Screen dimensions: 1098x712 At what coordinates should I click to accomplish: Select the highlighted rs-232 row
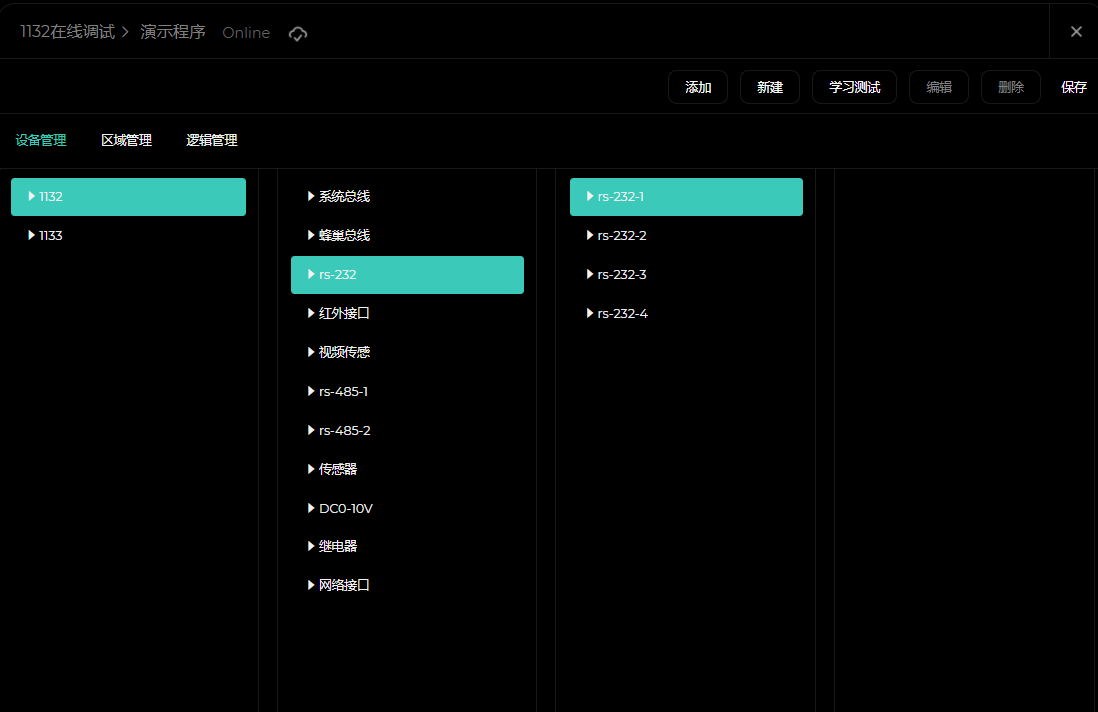pos(407,275)
